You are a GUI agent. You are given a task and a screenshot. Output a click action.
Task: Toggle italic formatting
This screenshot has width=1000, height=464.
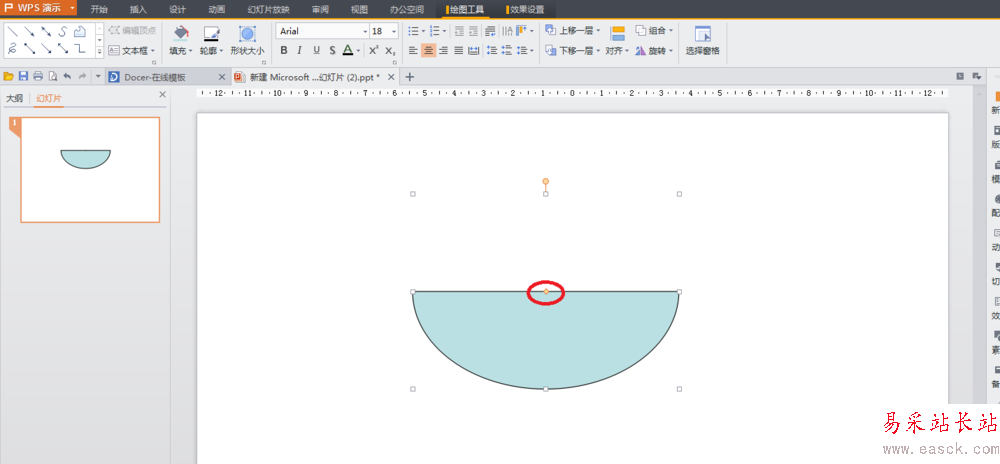[299, 50]
